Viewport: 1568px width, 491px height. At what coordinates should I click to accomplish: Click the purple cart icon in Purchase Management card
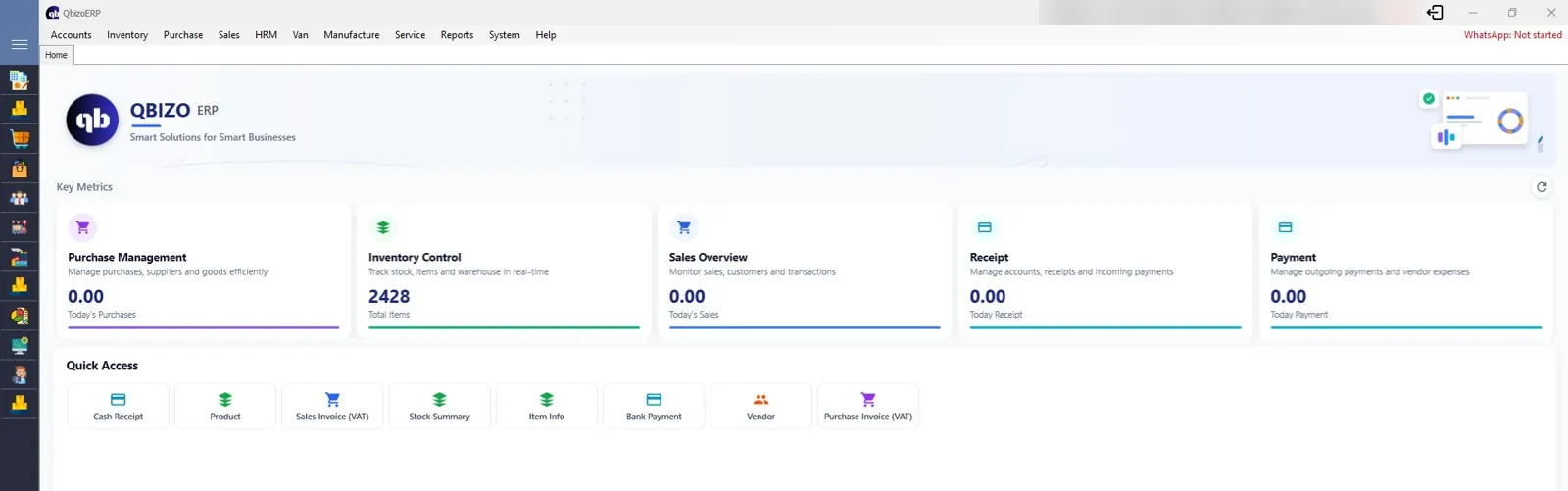click(x=82, y=227)
